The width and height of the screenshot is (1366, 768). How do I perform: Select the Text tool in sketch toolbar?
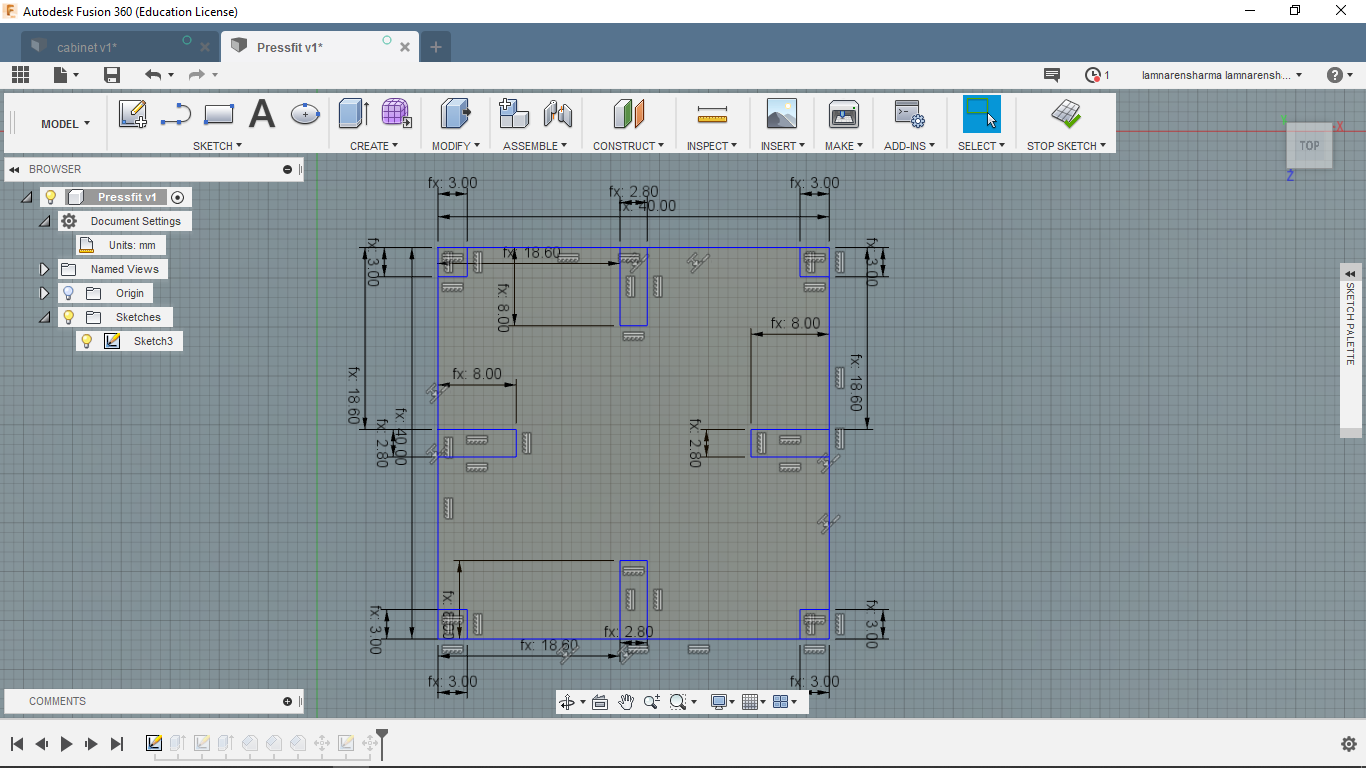coord(262,114)
